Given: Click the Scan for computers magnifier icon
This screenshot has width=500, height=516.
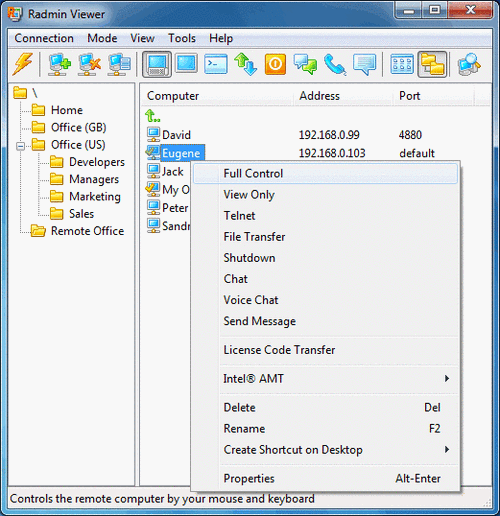Looking at the screenshot, I should tap(469, 64).
